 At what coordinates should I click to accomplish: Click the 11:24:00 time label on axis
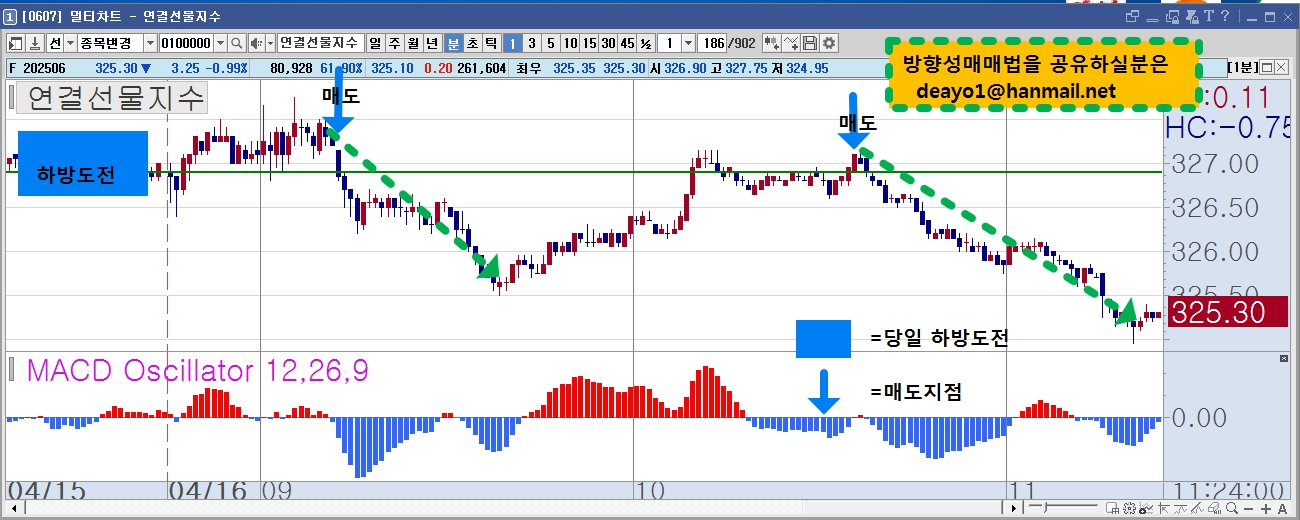pyautogui.click(x=1229, y=490)
